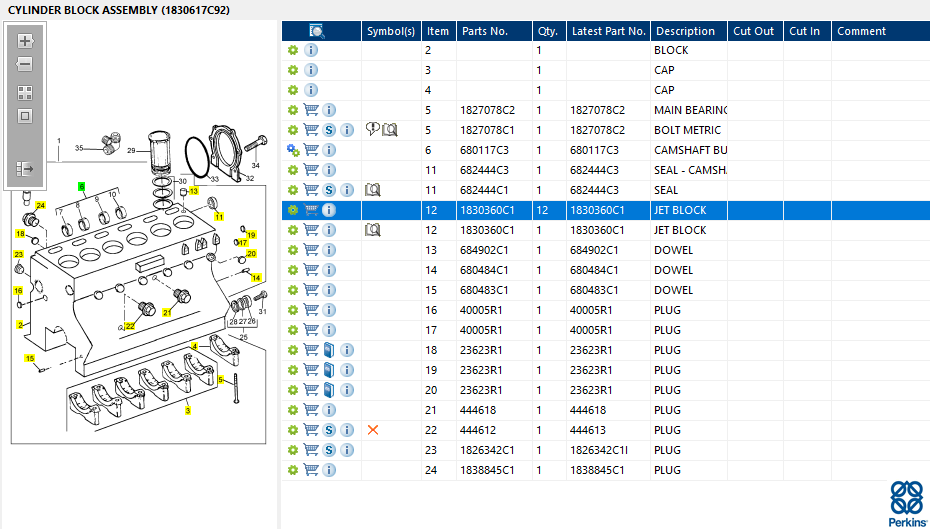Sort by the Item column header

tap(439, 31)
